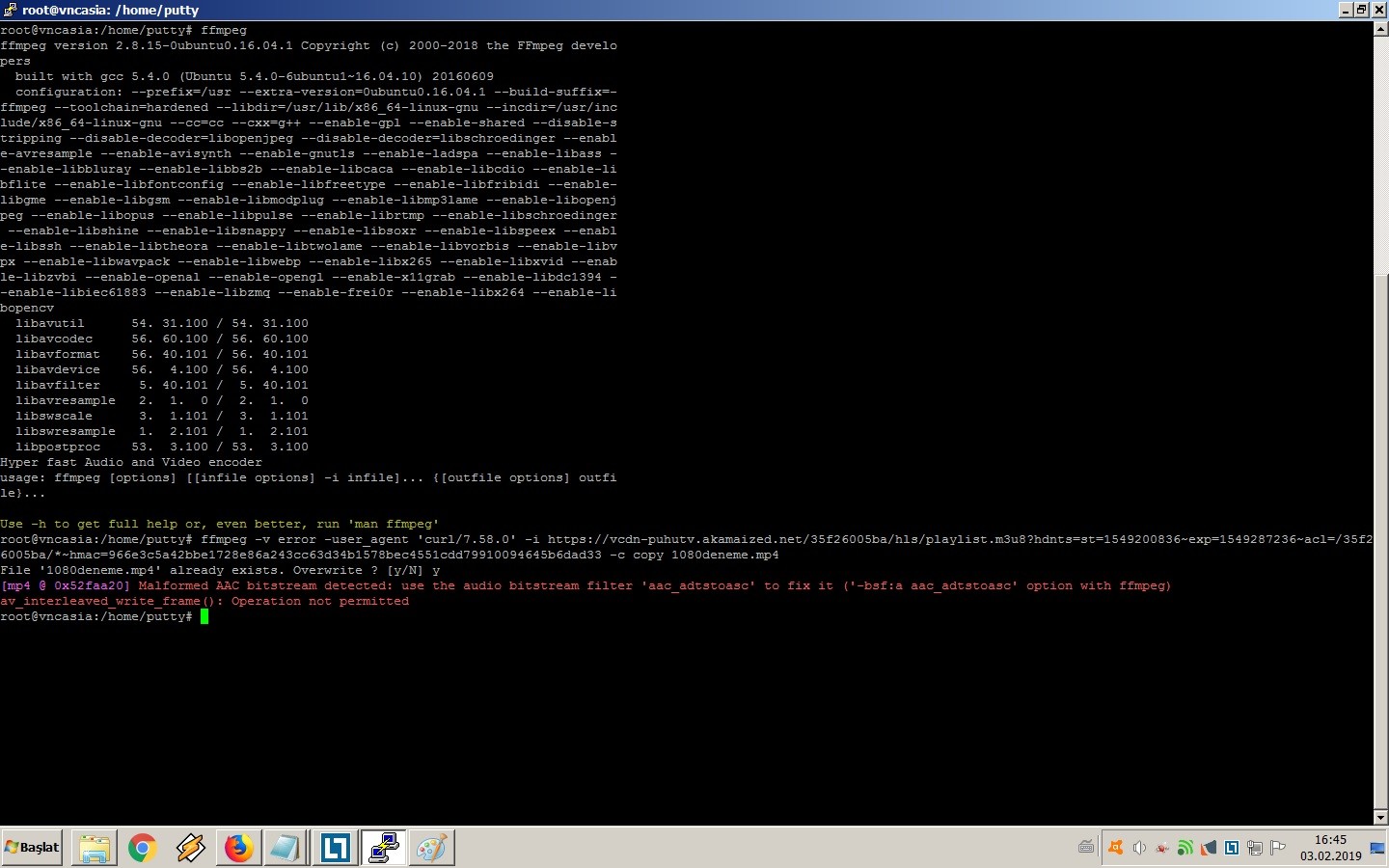Image resolution: width=1389 pixels, height=868 pixels.
Task: Click the 'libavcodec' version row
Action: (162, 339)
